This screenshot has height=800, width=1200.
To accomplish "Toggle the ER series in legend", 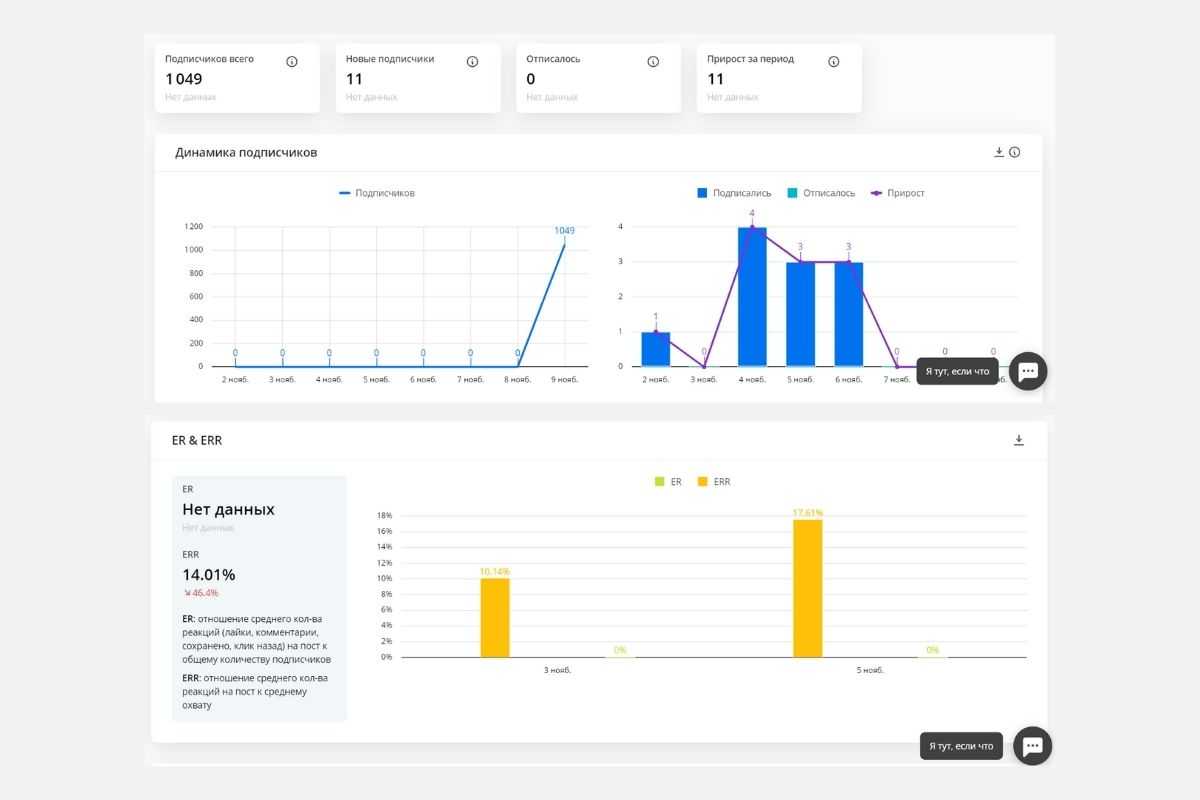I will coord(668,482).
